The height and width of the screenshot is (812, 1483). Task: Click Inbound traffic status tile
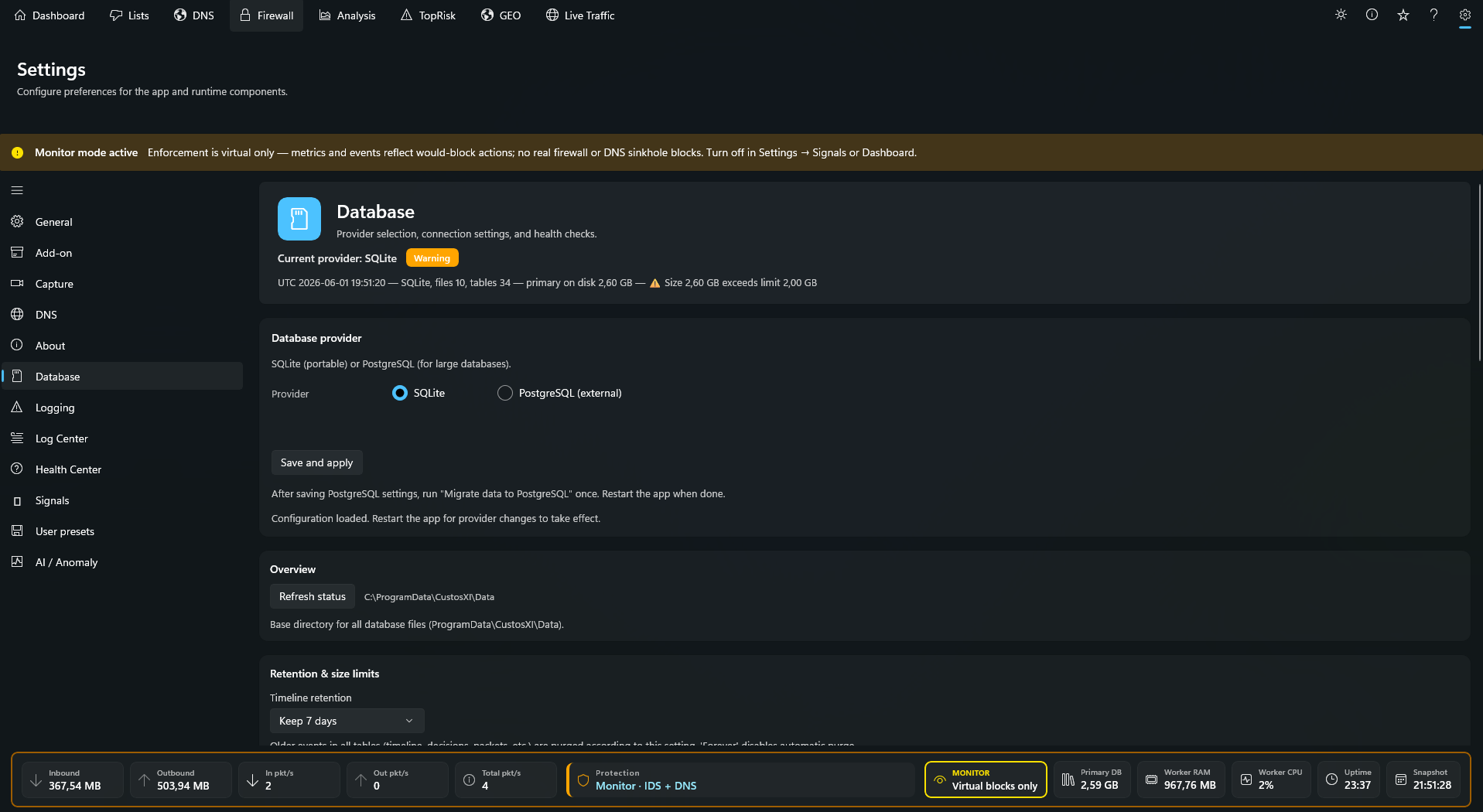pyautogui.click(x=72, y=780)
